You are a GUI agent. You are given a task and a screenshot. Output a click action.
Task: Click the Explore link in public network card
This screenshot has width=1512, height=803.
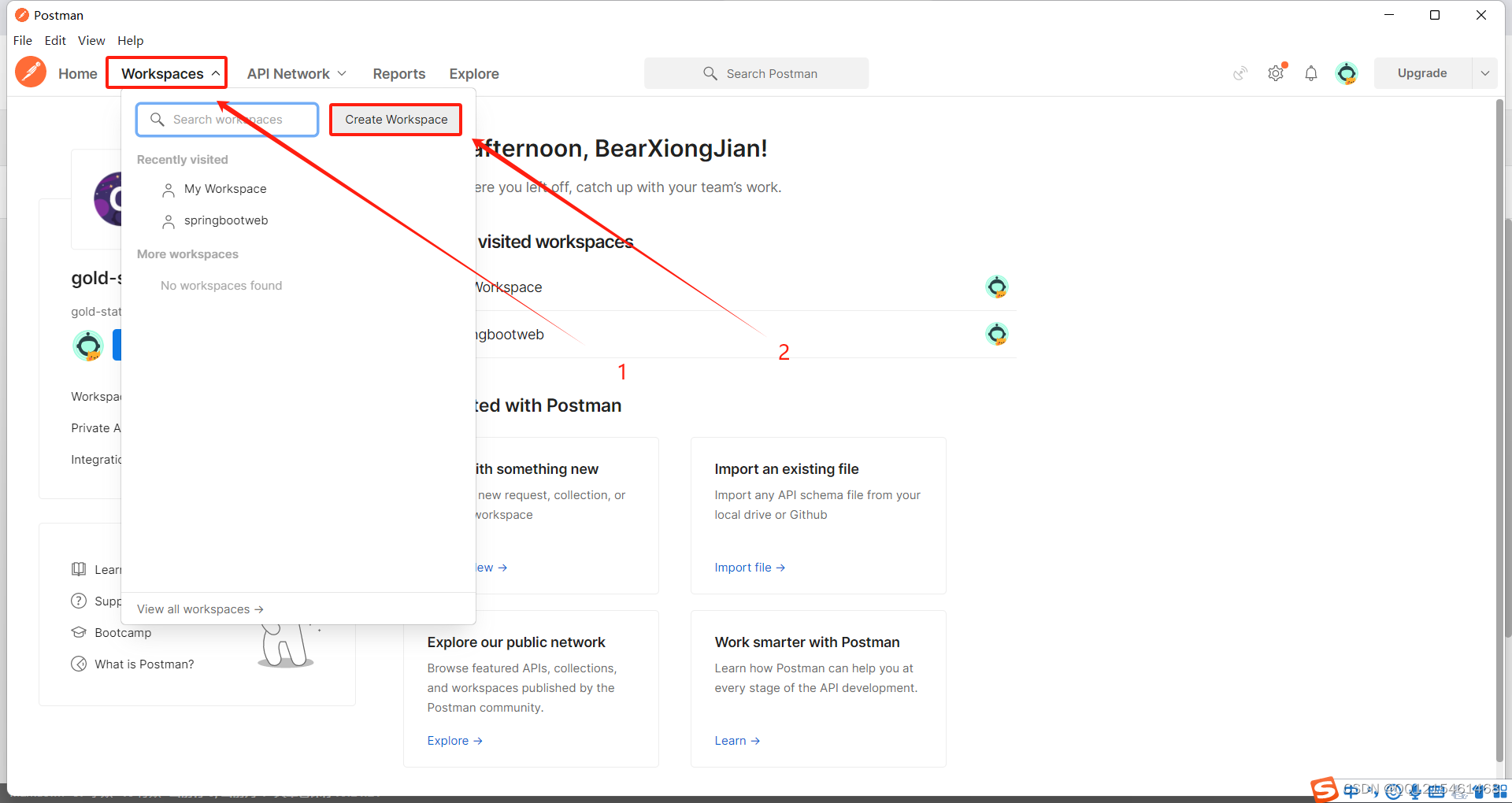click(x=454, y=741)
